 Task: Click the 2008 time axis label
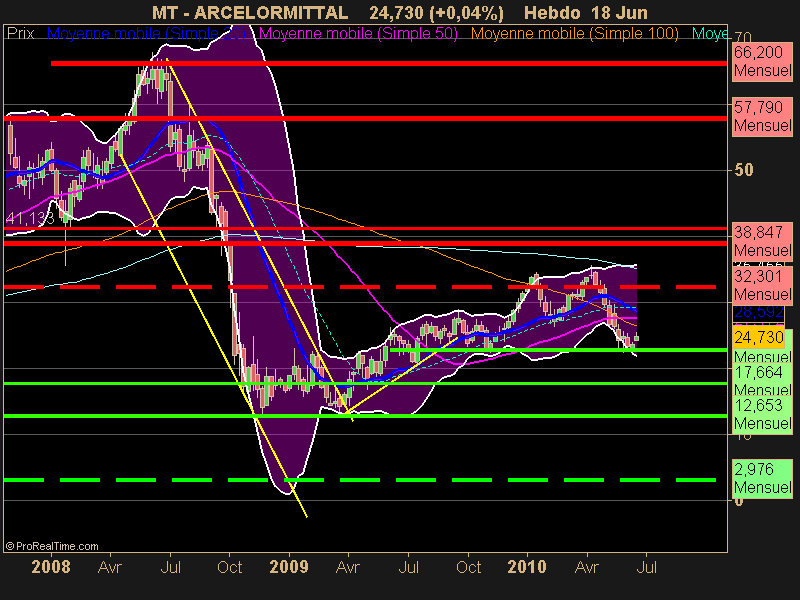pos(51,567)
